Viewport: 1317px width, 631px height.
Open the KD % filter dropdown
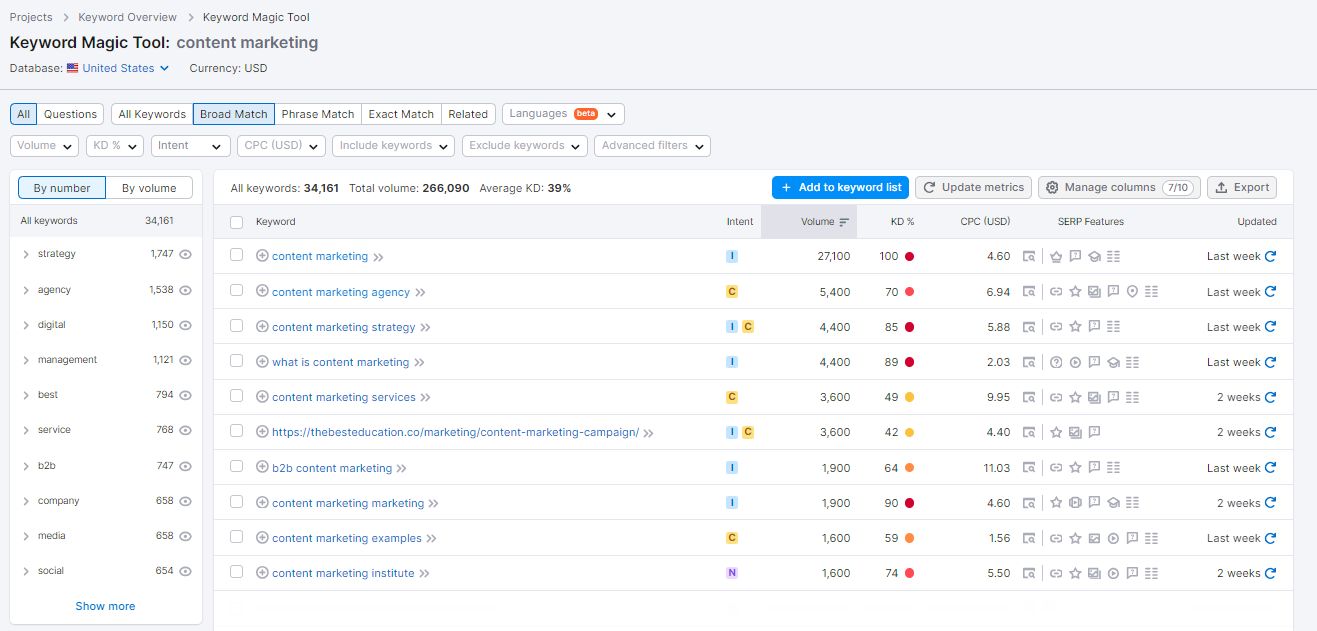(x=115, y=146)
